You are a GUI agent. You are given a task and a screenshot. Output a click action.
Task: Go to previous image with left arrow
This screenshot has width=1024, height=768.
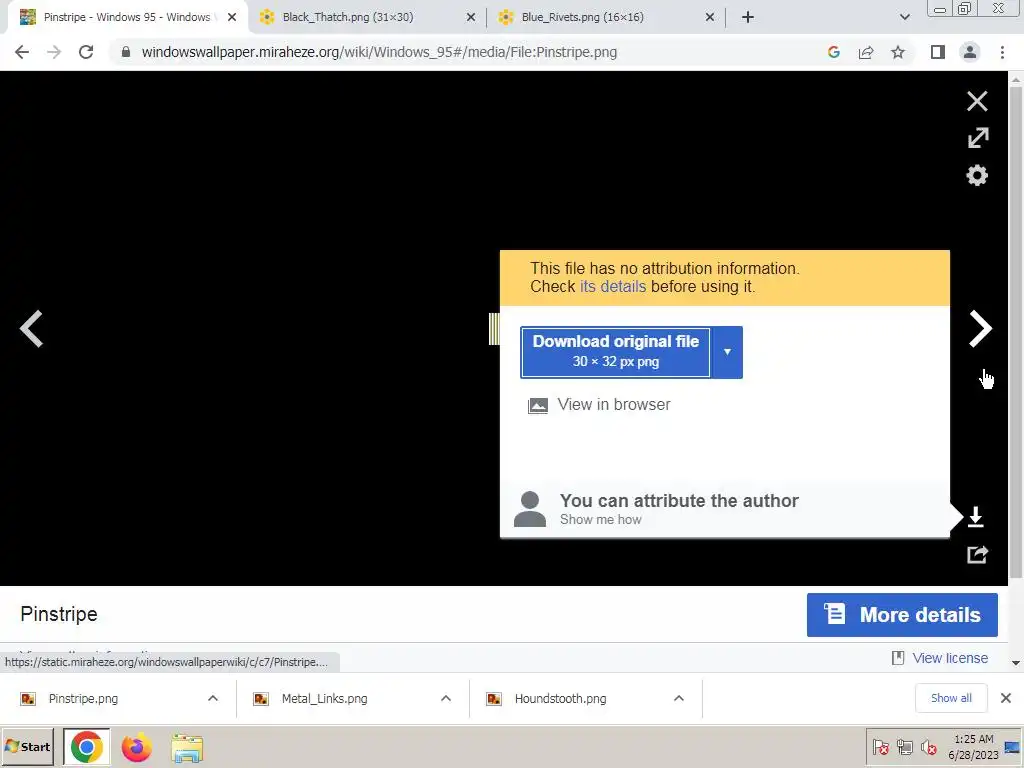pos(31,328)
